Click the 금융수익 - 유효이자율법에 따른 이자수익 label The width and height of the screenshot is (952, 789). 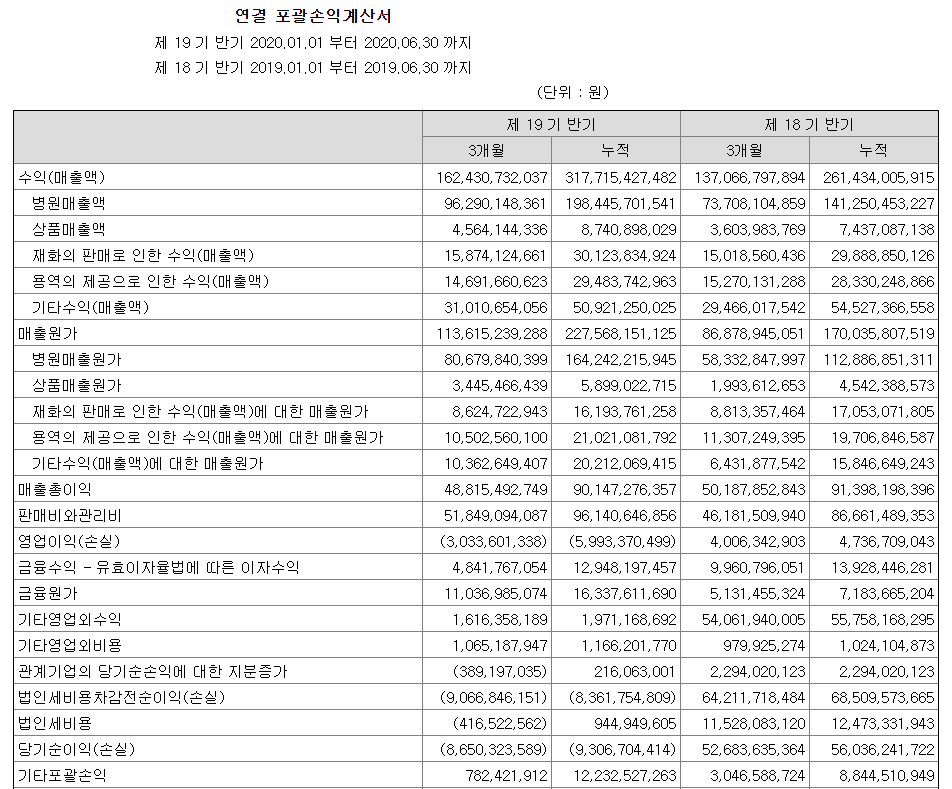(x=158, y=568)
